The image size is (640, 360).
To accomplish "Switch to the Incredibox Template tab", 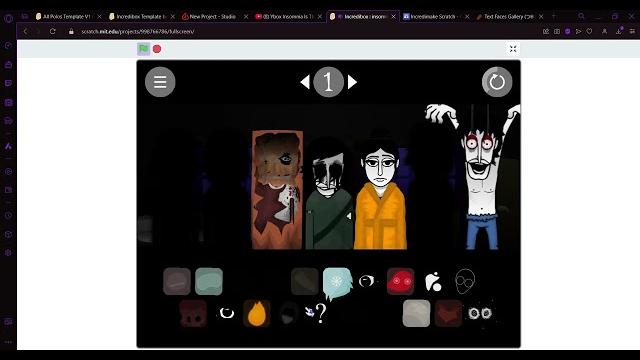I will pos(140,17).
